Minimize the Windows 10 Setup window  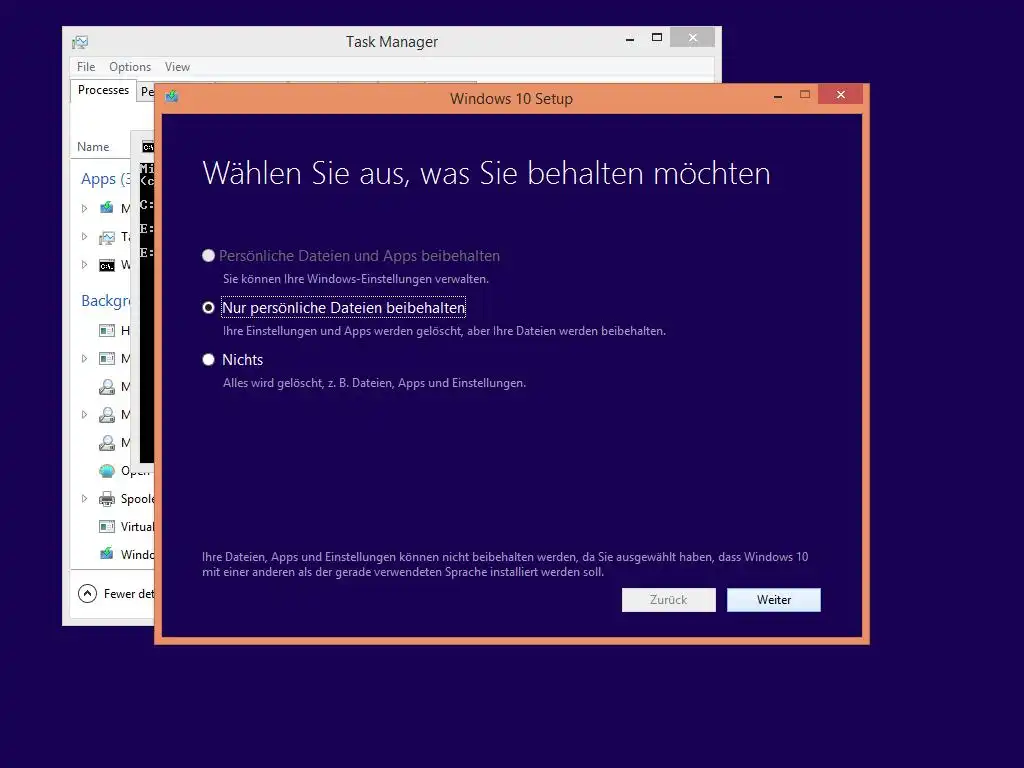778,96
